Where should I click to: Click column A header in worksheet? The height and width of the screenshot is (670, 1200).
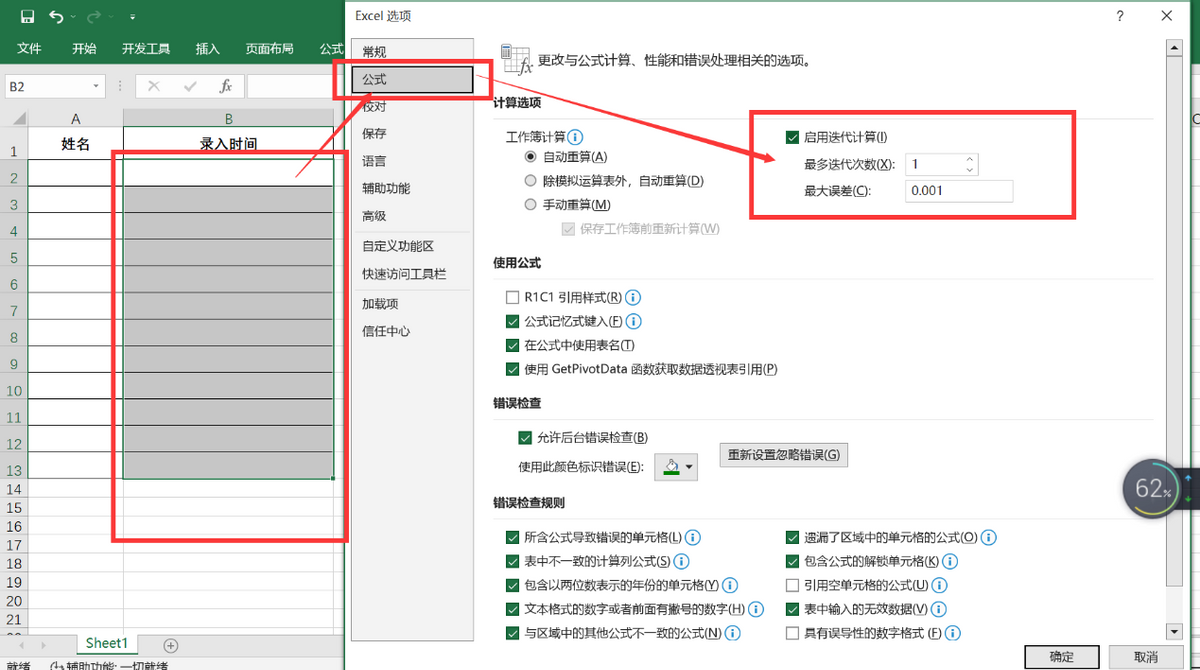click(76, 119)
